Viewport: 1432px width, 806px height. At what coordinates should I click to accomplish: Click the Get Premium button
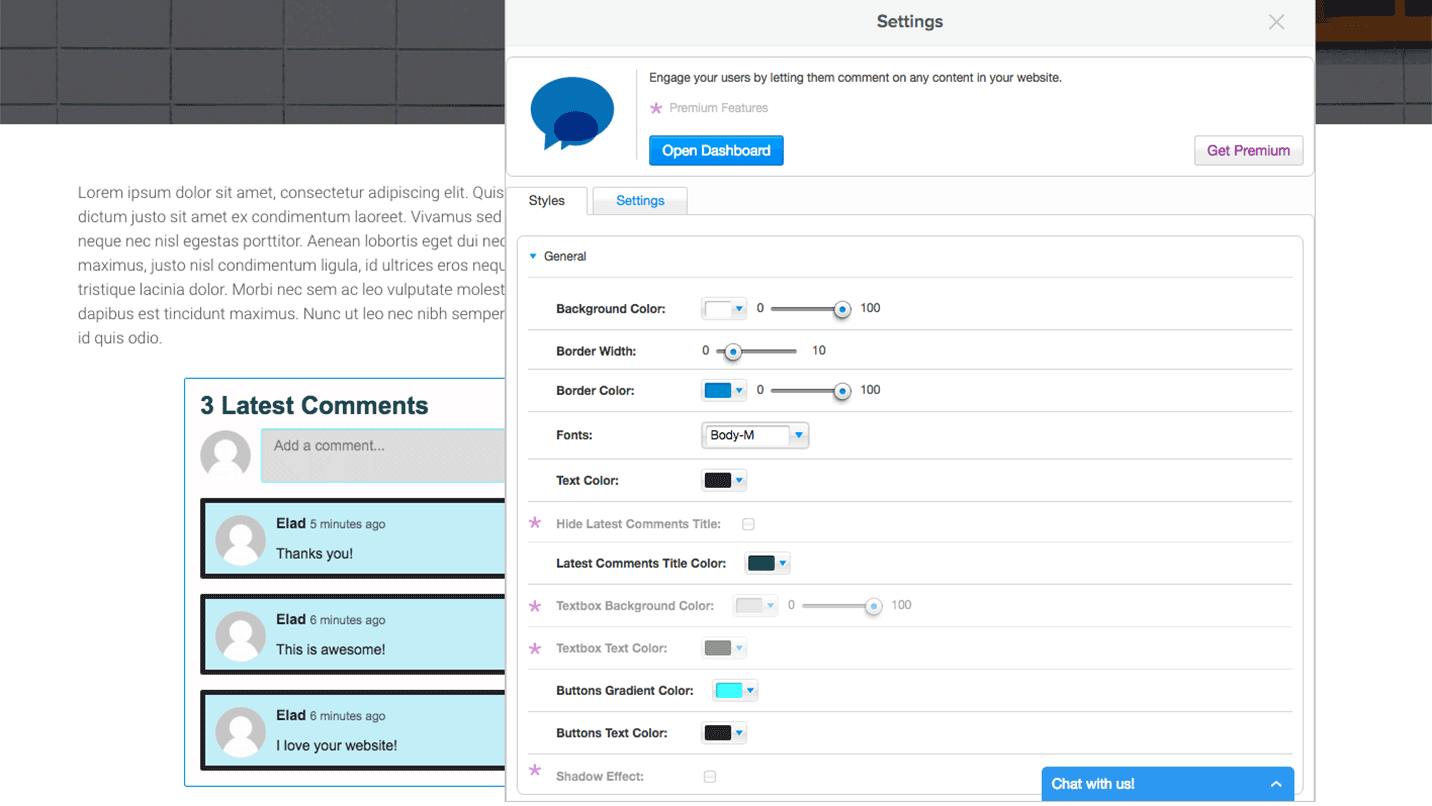coord(1248,150)
